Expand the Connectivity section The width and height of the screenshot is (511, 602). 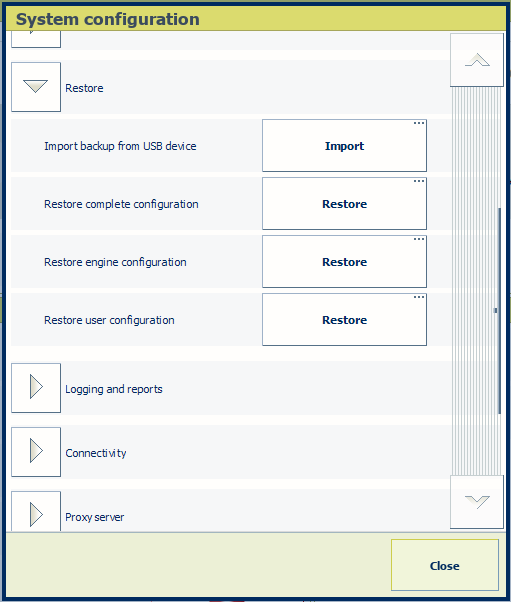pos(36,452)
